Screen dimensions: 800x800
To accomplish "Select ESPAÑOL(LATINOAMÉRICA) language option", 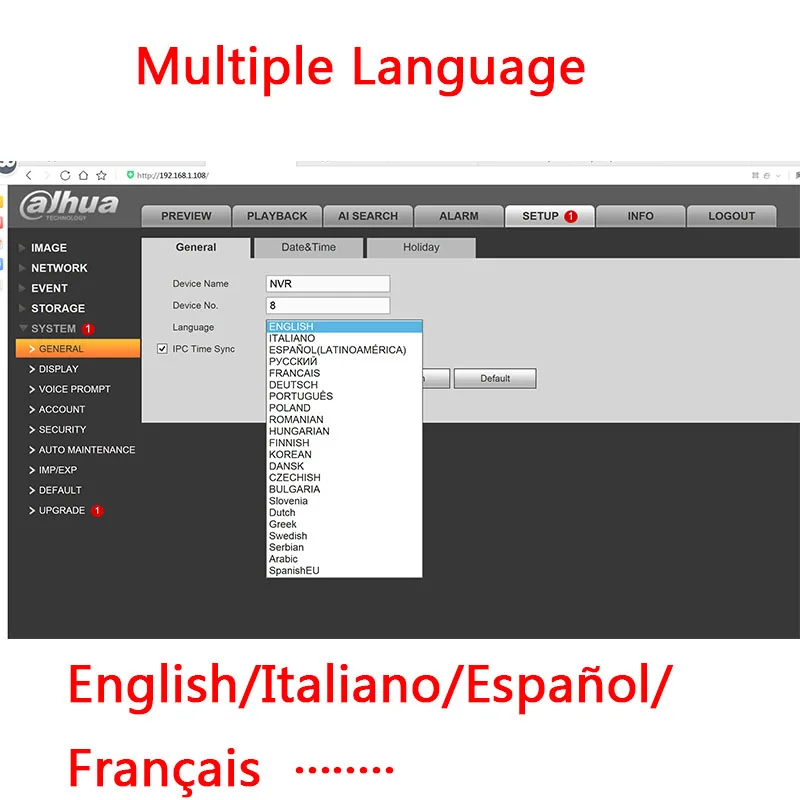I will click(344, 350).
